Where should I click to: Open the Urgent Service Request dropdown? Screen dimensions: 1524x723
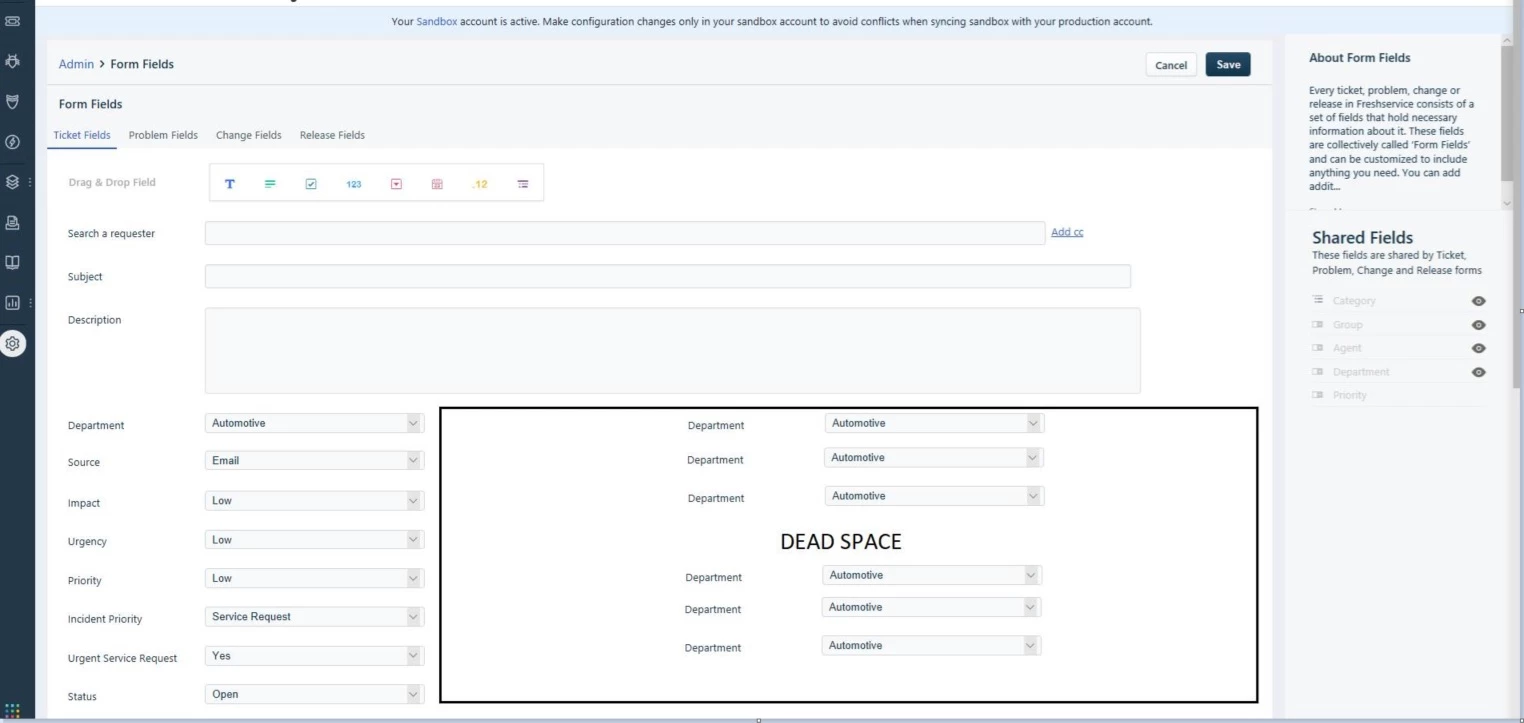pyautogui.click(x=314, y=656)
